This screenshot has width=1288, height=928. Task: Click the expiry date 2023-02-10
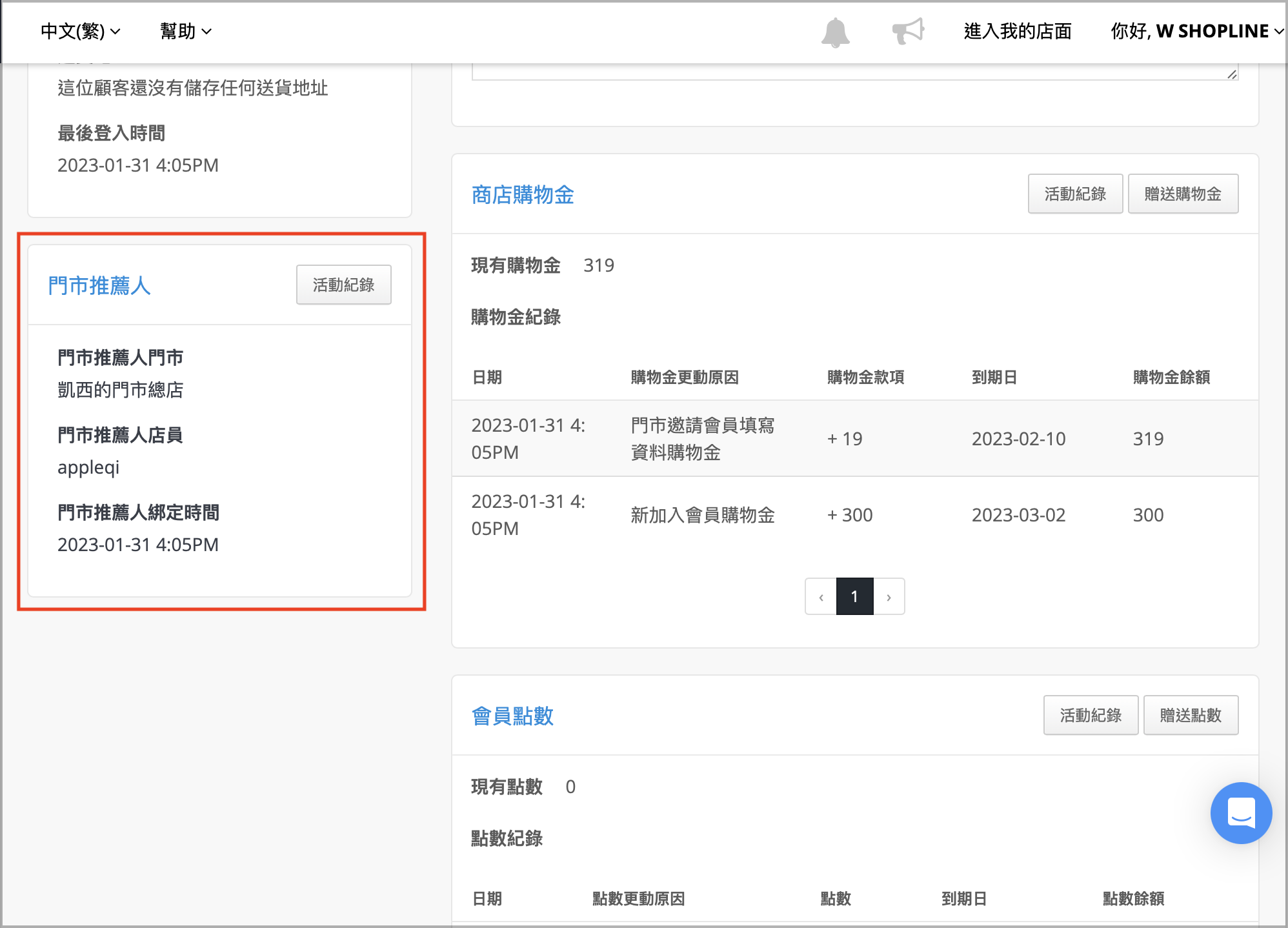1018,439
